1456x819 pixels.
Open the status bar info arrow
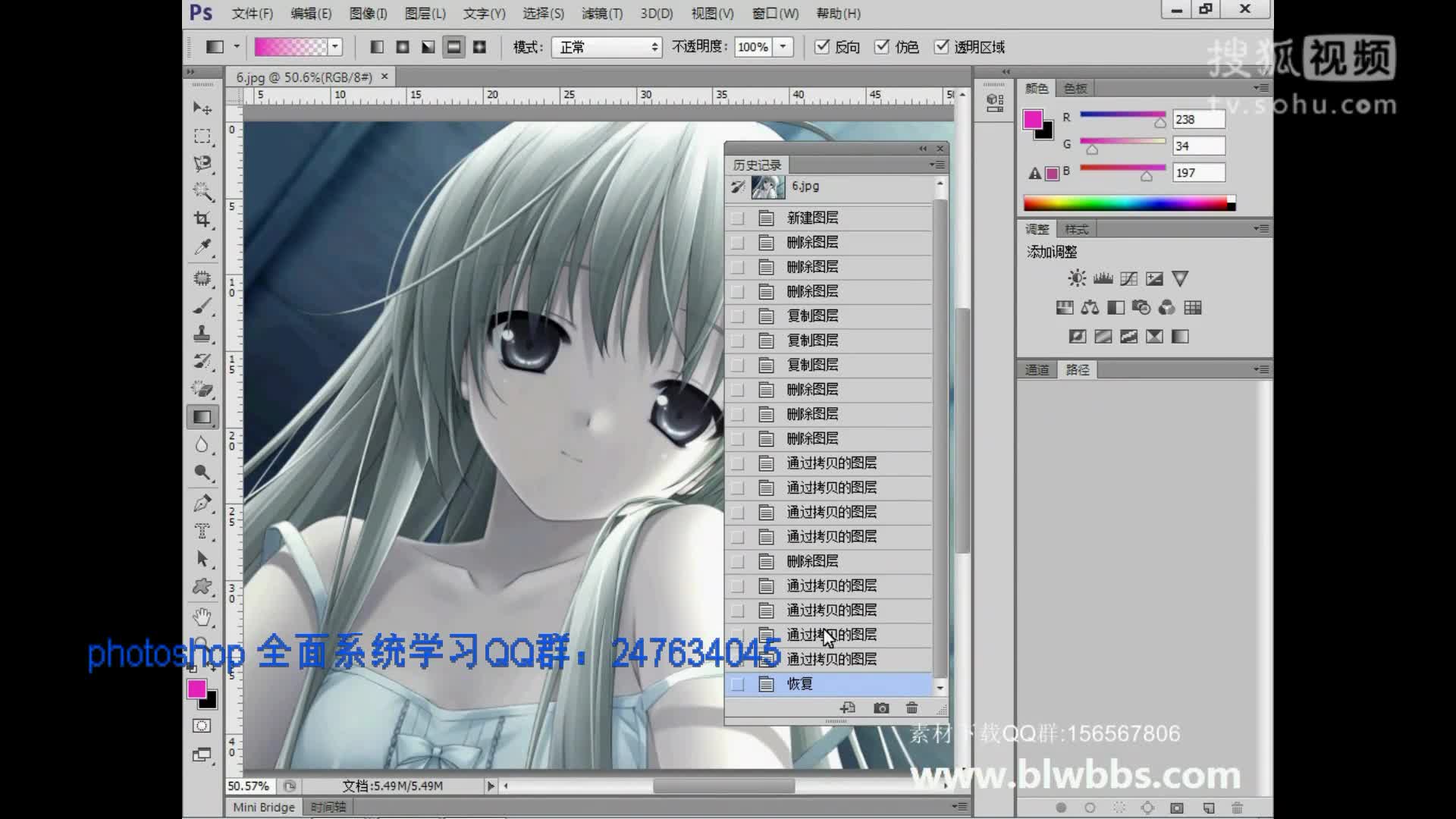(x=491, y=786)
